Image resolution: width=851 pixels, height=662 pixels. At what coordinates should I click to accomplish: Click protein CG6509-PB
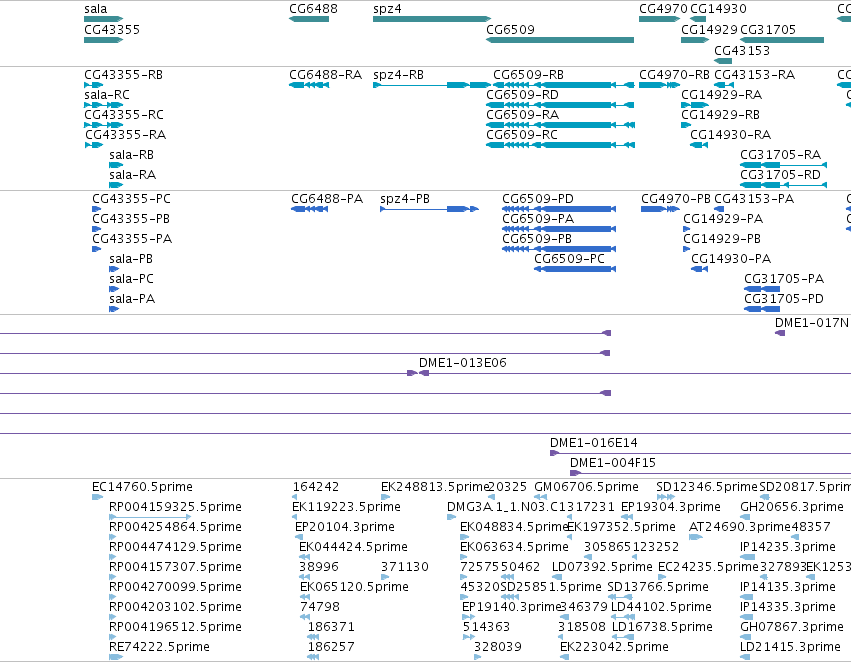pyautogui.click(x=559, y=249)
